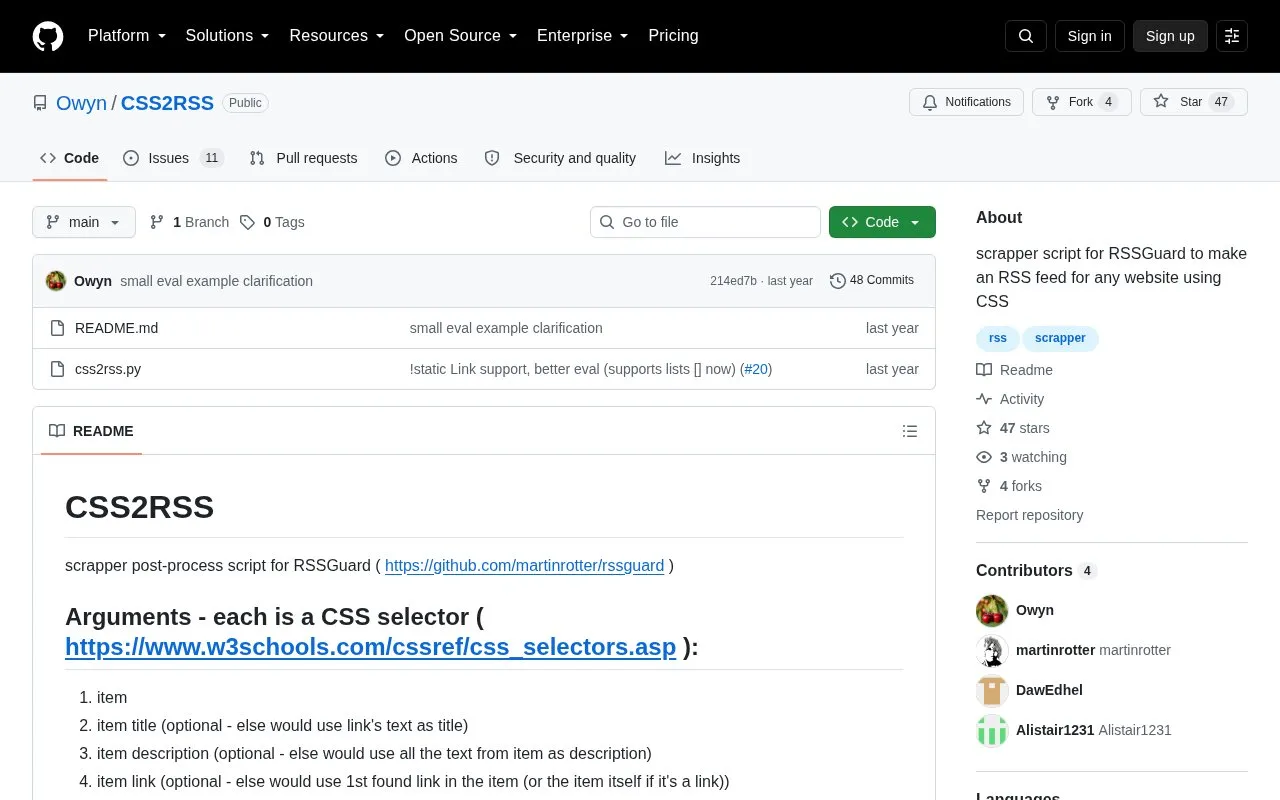Switch to the Issues tab
The width and height of the screenshot is (1280, 800).
173,158
